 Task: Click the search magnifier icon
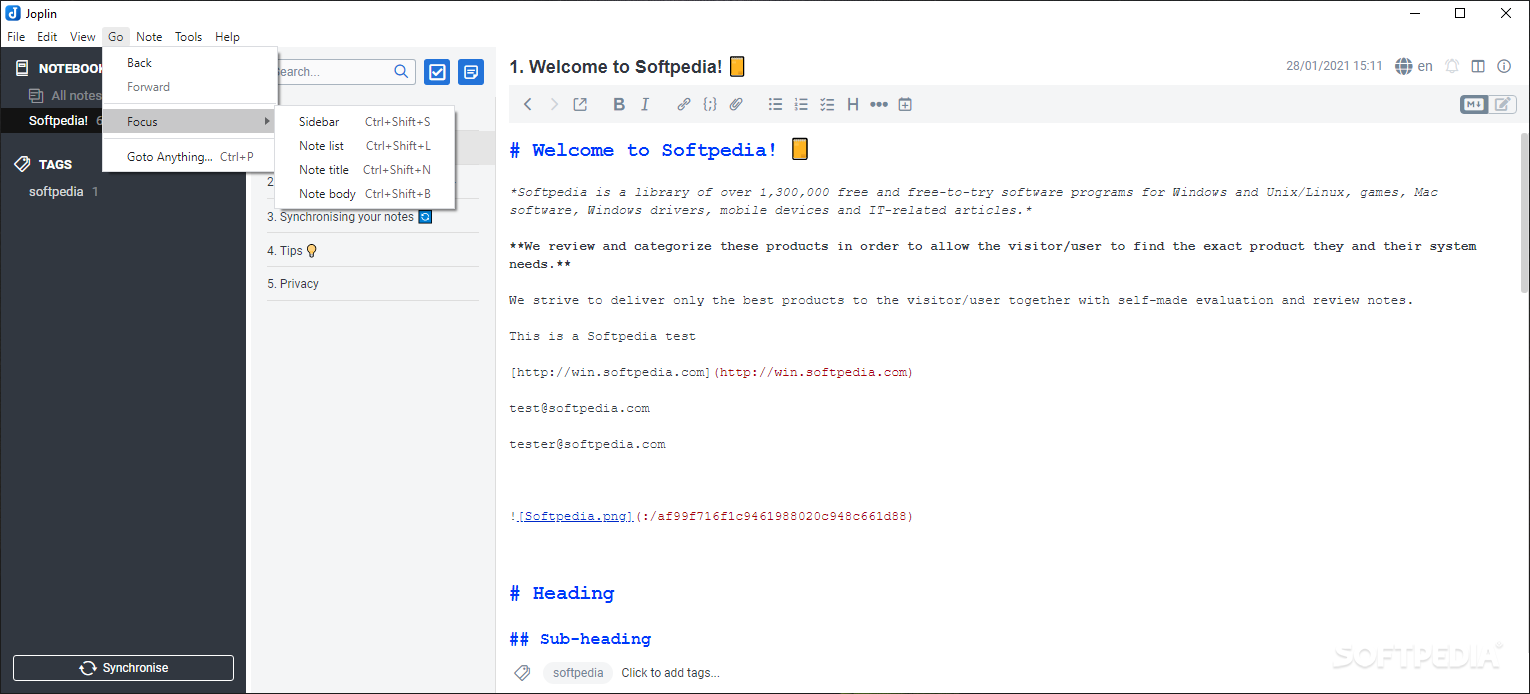point(401,71)
